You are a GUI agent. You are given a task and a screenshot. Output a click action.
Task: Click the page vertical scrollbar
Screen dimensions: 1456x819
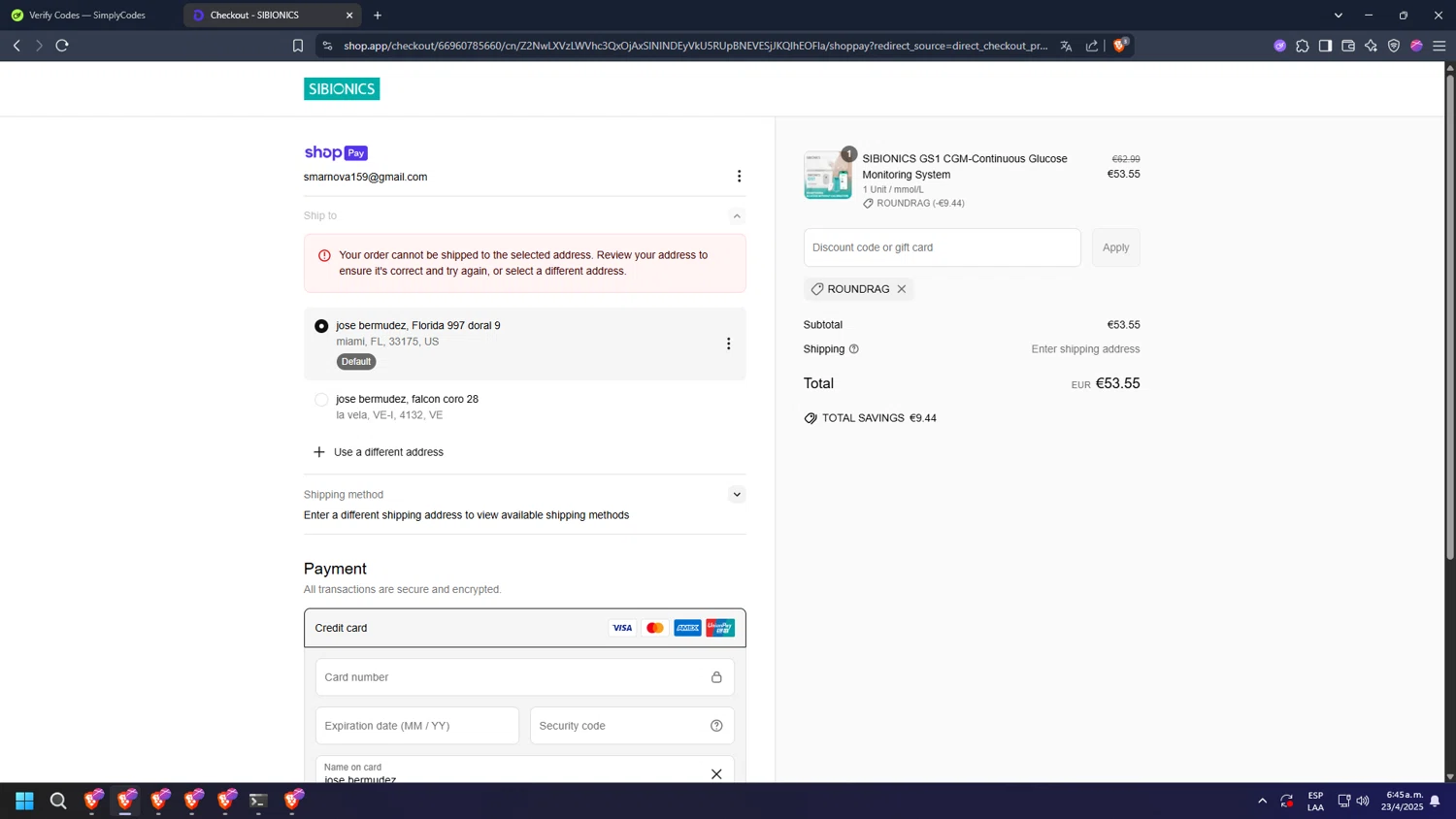click(x=1450, y=315)
